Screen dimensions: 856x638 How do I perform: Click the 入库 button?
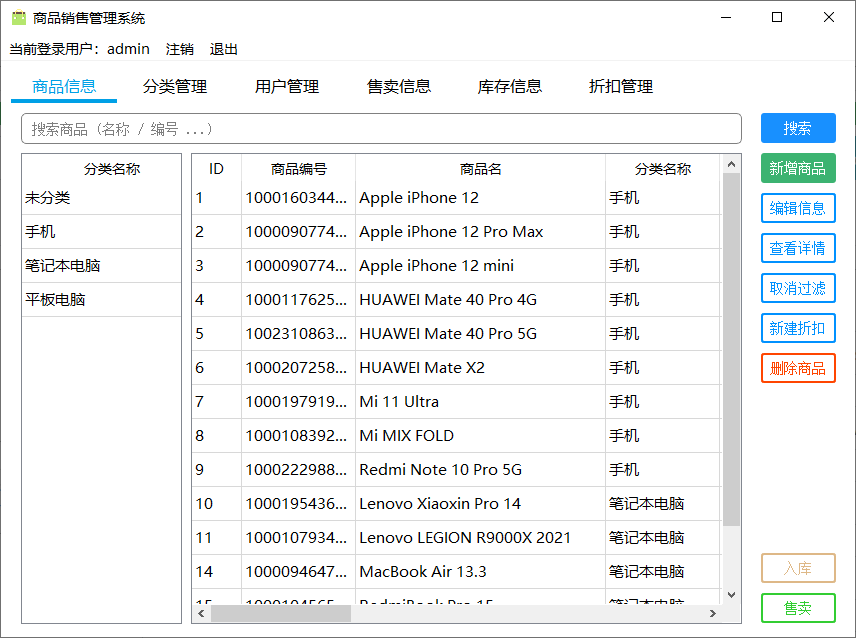(798, 568)
